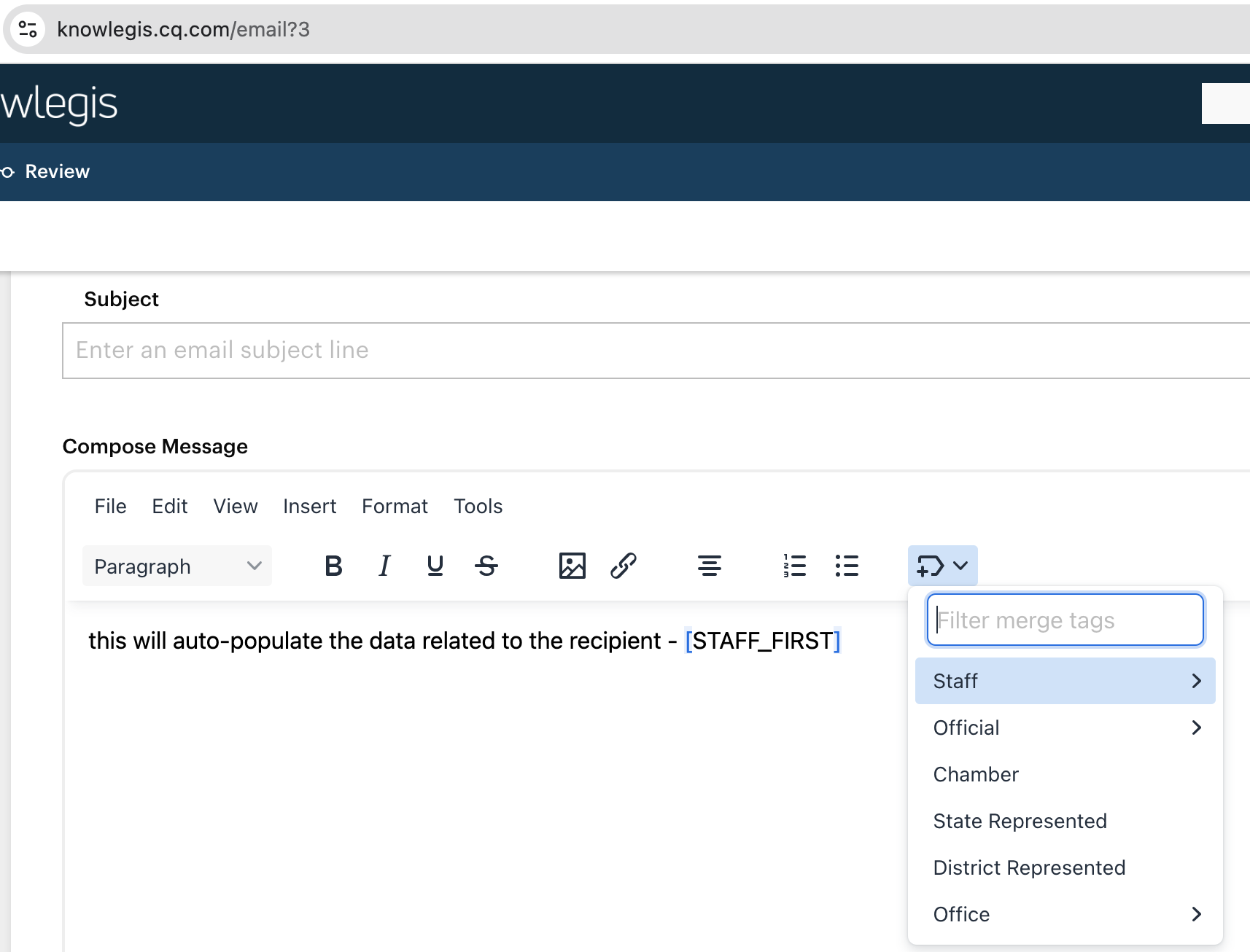This screenshot has width=1250, height=952.
Task: Click the insert image icon
Action: click(x=572, y=566)
